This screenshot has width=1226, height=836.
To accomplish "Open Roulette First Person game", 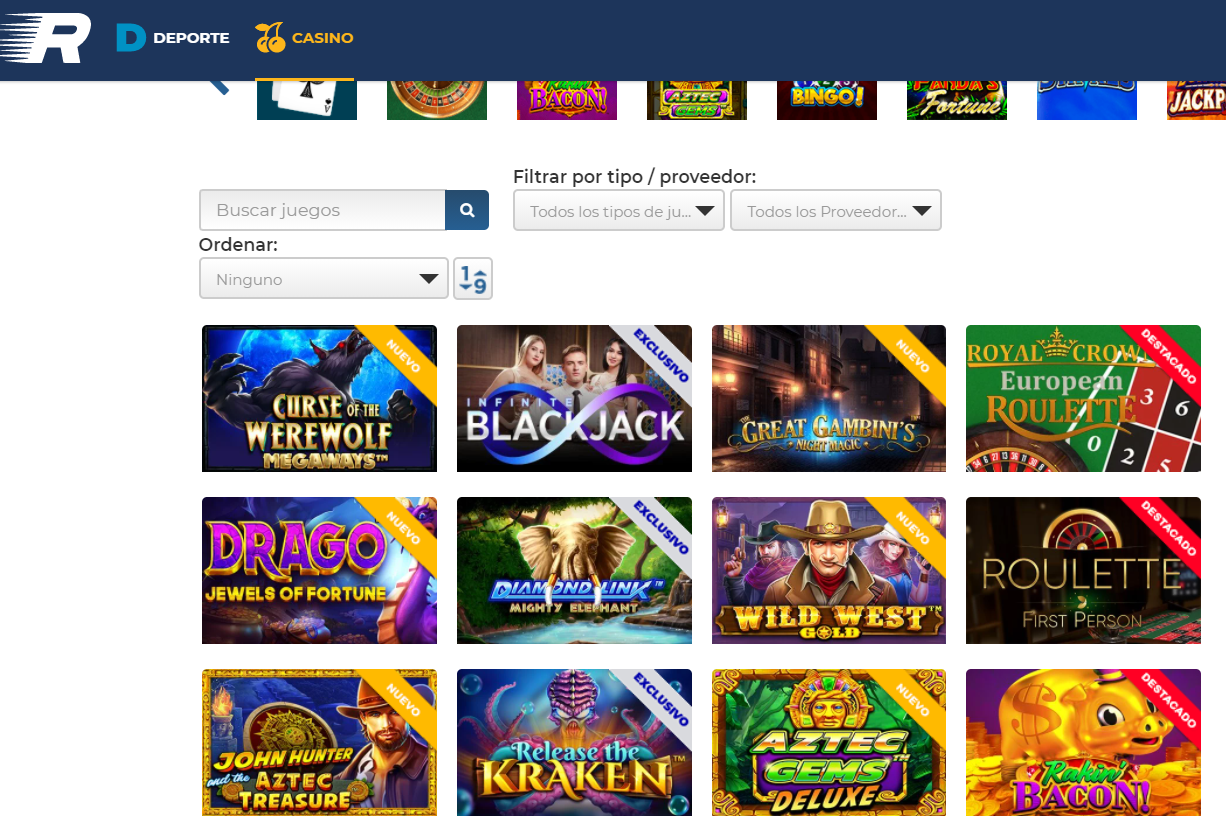I will click(1083, 570).
